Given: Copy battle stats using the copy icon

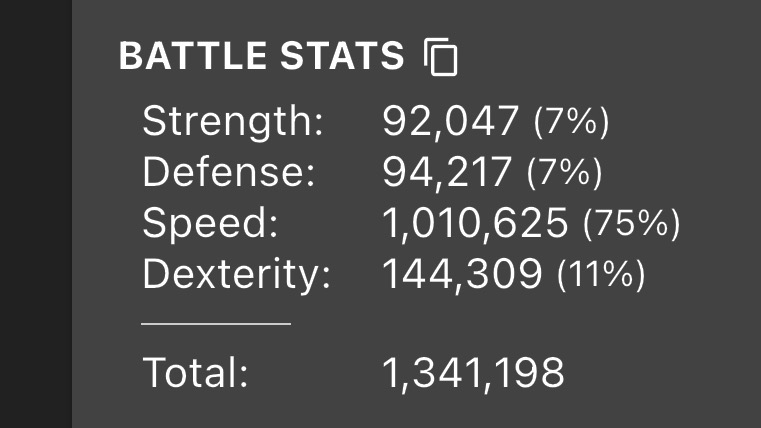Looking at the screenshot, I should click(x=441, y=57).
